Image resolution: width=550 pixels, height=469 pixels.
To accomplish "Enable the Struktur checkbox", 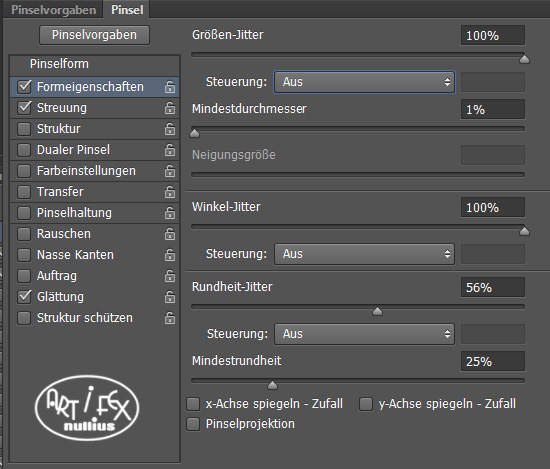I will coord(24,129).
